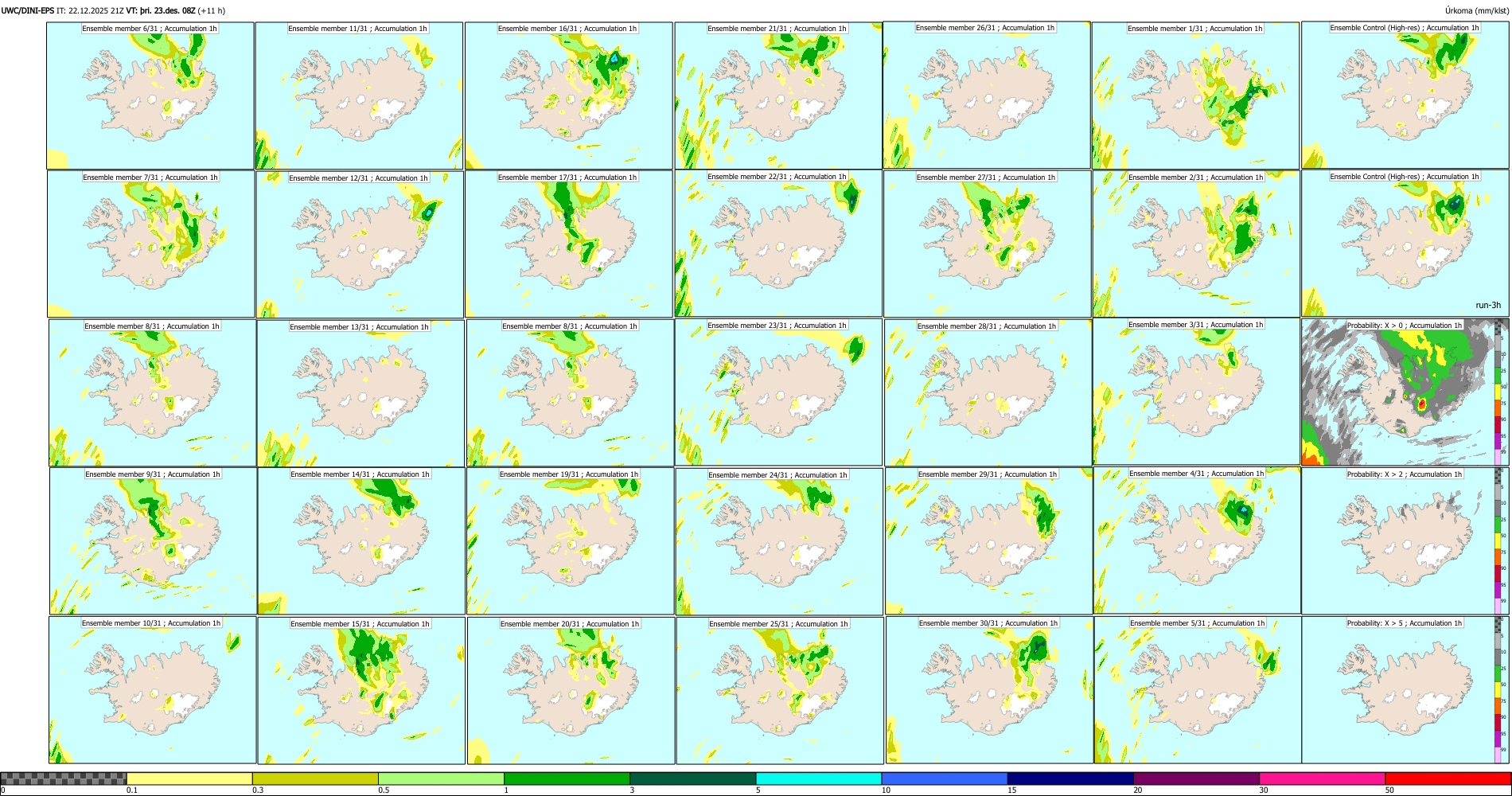Click the 0.3 value on bottom legend
This screenshot has height=796, width=1512.
pyautogui.click(x=257, y=790)
